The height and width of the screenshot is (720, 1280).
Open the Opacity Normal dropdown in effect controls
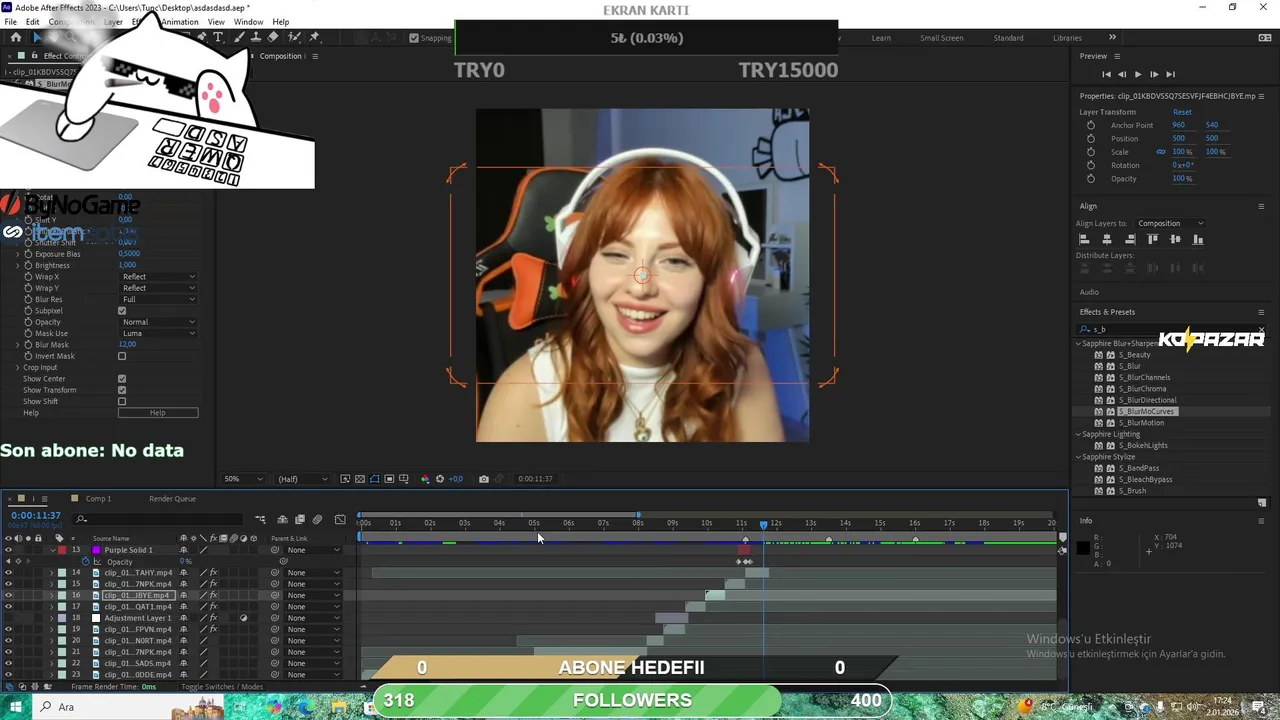pyautogui.click(x=158, y=322)
